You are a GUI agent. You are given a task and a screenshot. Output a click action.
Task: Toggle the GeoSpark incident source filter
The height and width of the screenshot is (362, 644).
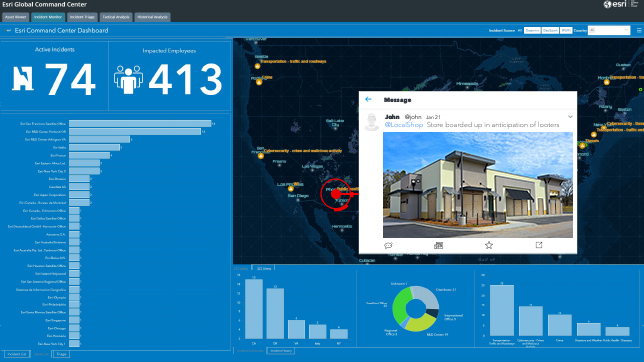click(550, 30)
